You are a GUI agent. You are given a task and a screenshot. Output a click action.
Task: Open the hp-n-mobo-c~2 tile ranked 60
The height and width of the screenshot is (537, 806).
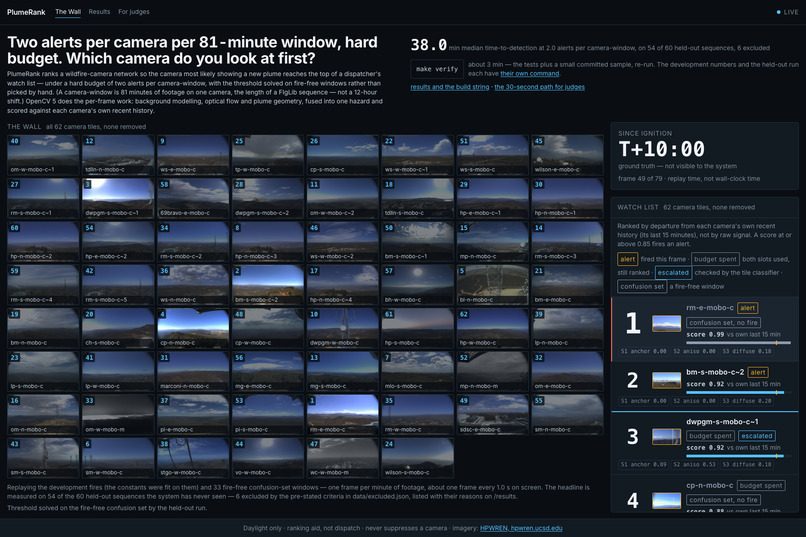tap(43, 242)
